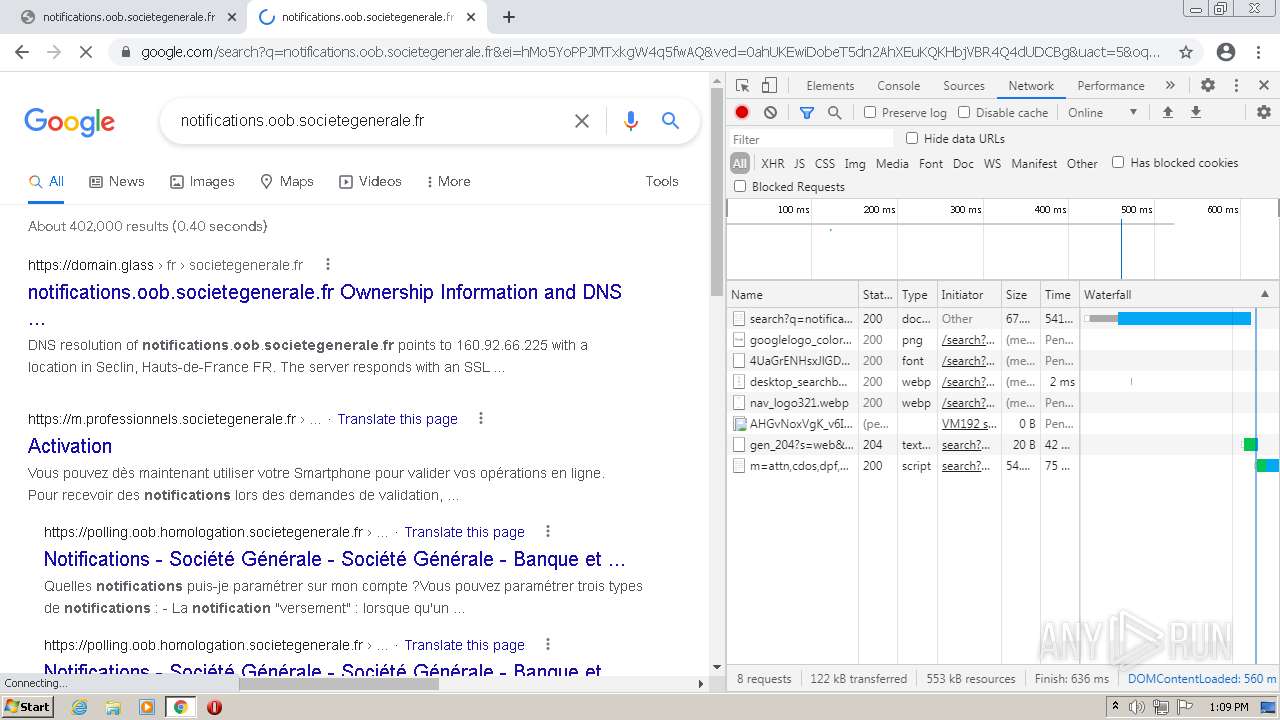Viewport: 1280px width, 720px height.
Task: Open the Images search tab
Action: click(202, 181)
